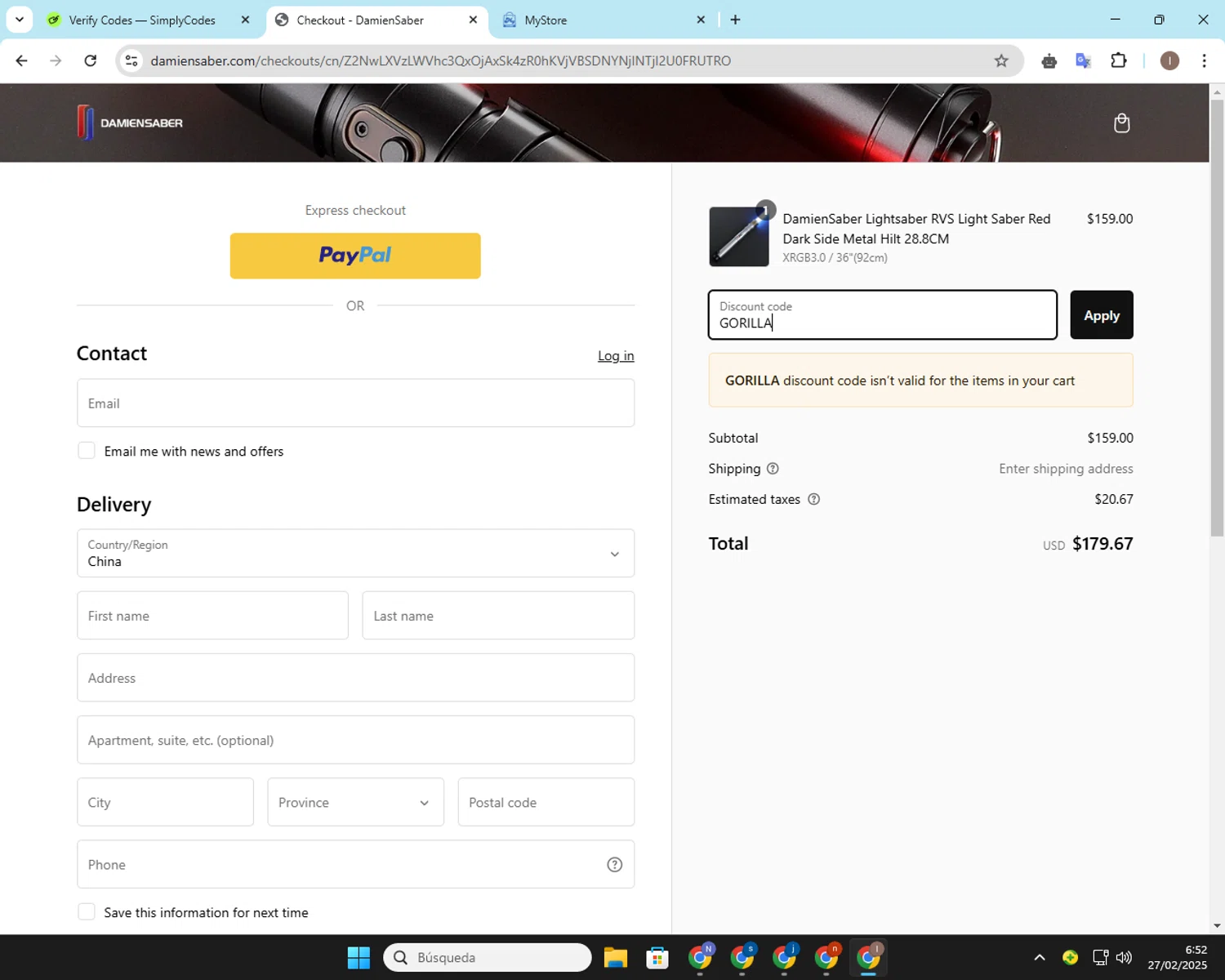Open the clock and date in taskbar
Viewport: 1225px width, 980px height.
[x=1177, y=957]
